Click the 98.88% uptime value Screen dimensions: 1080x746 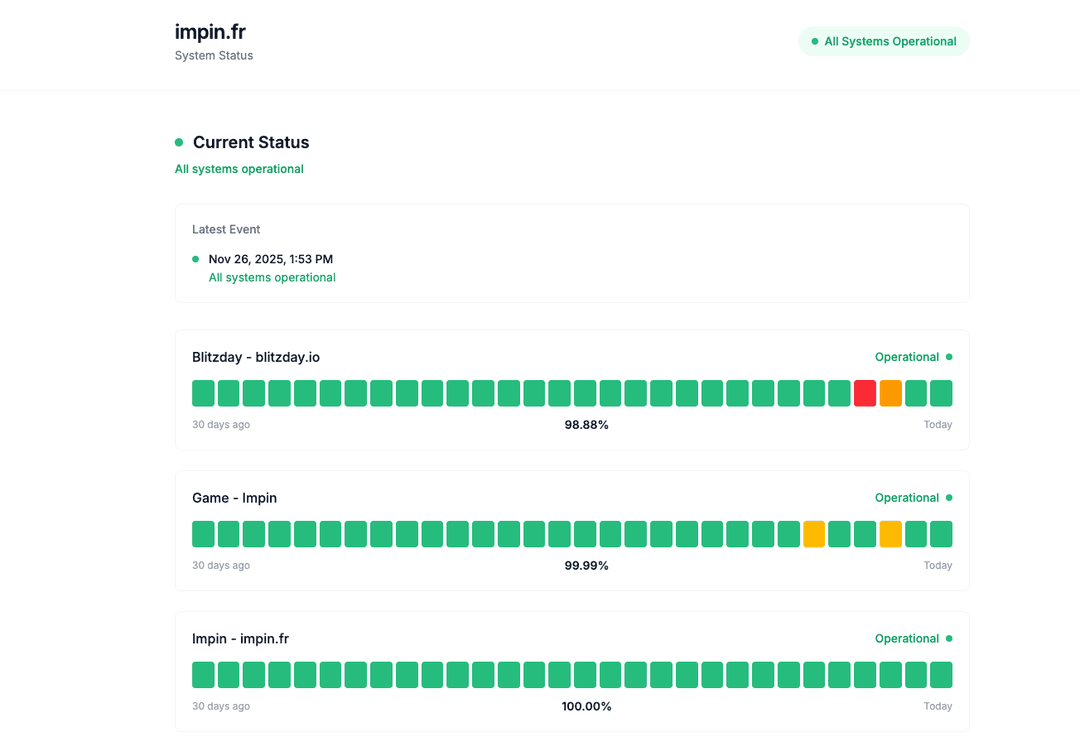point(586,425)
